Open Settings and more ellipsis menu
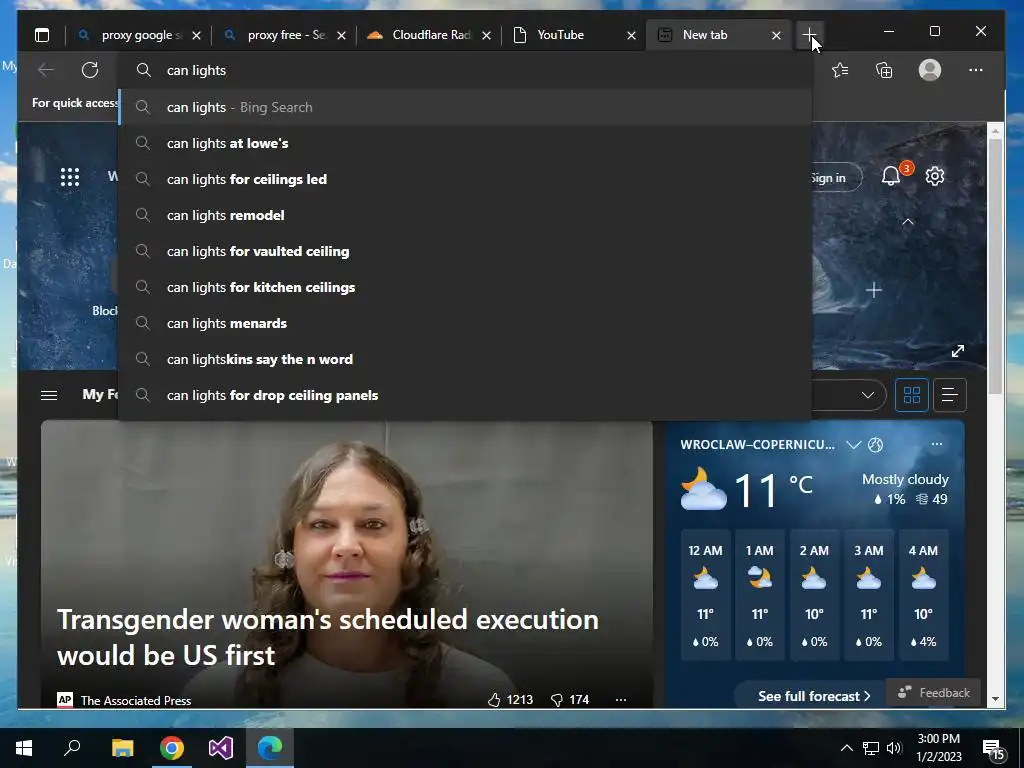The width and height of the screenshot is (1024, 768). coord(976,70)
